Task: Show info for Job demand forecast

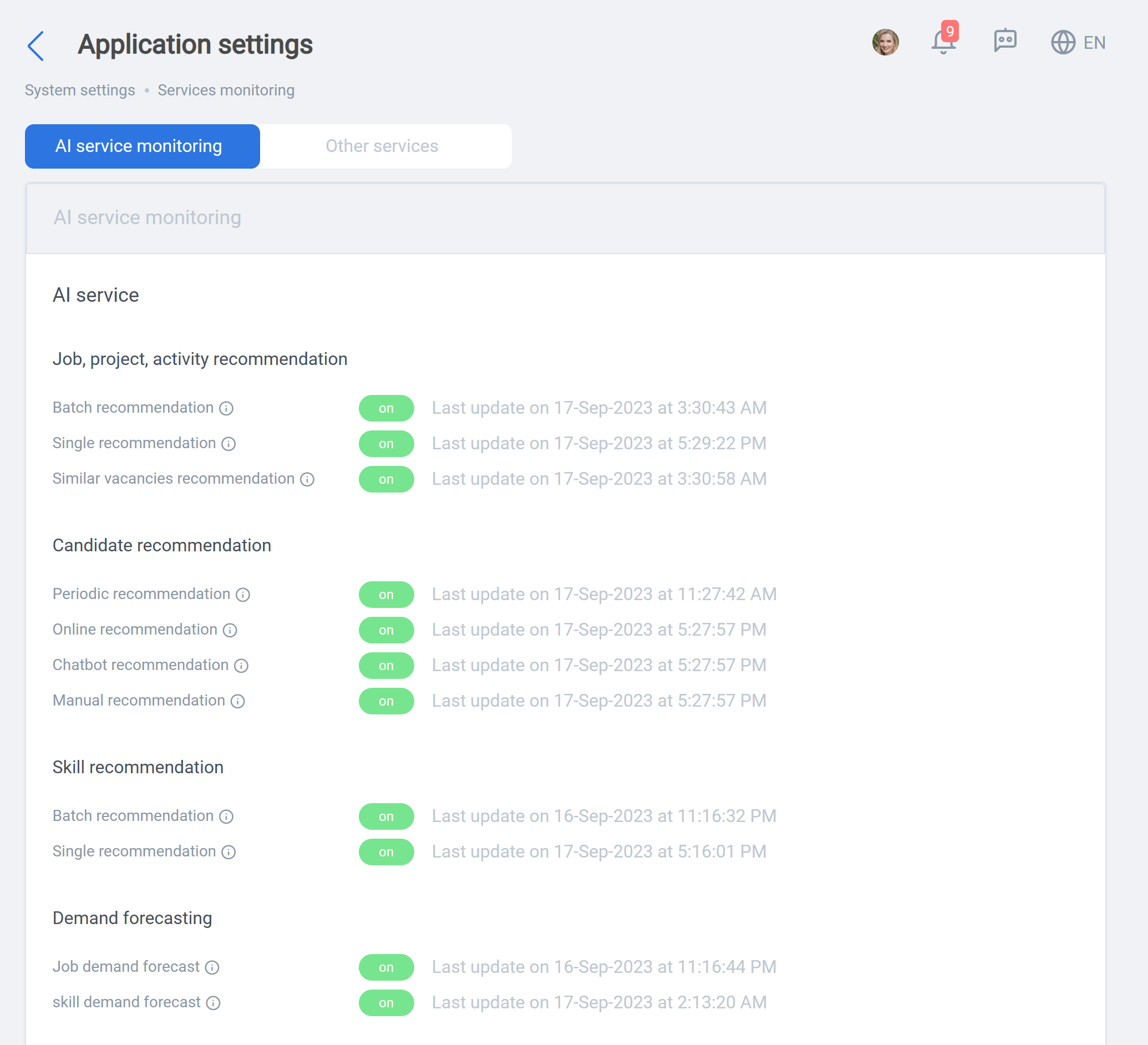Action: tap(212, 967)
